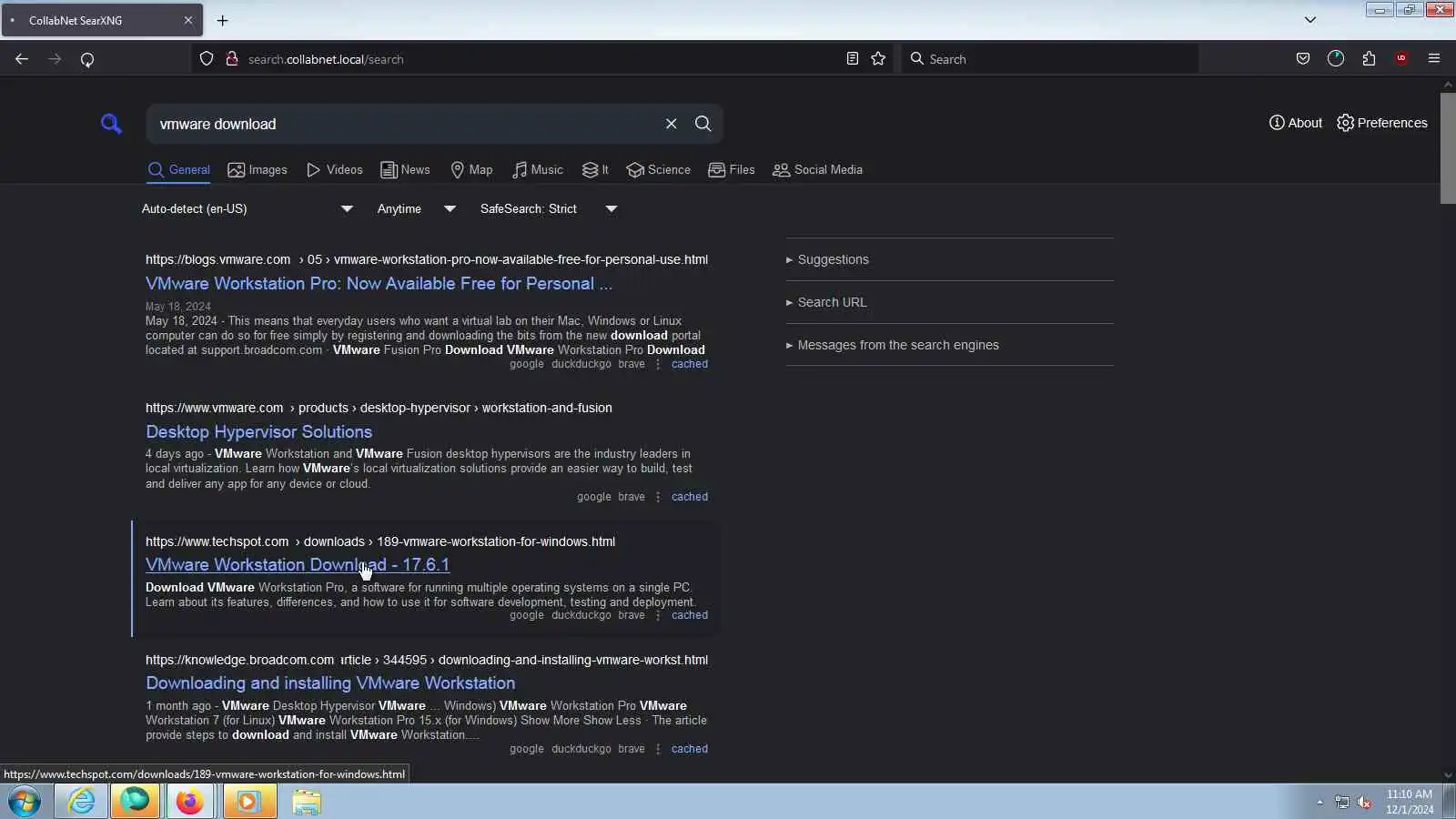1456x819 pixels.
Task: Open the Firefox application hamburger menu
Action: [1434, 59]
